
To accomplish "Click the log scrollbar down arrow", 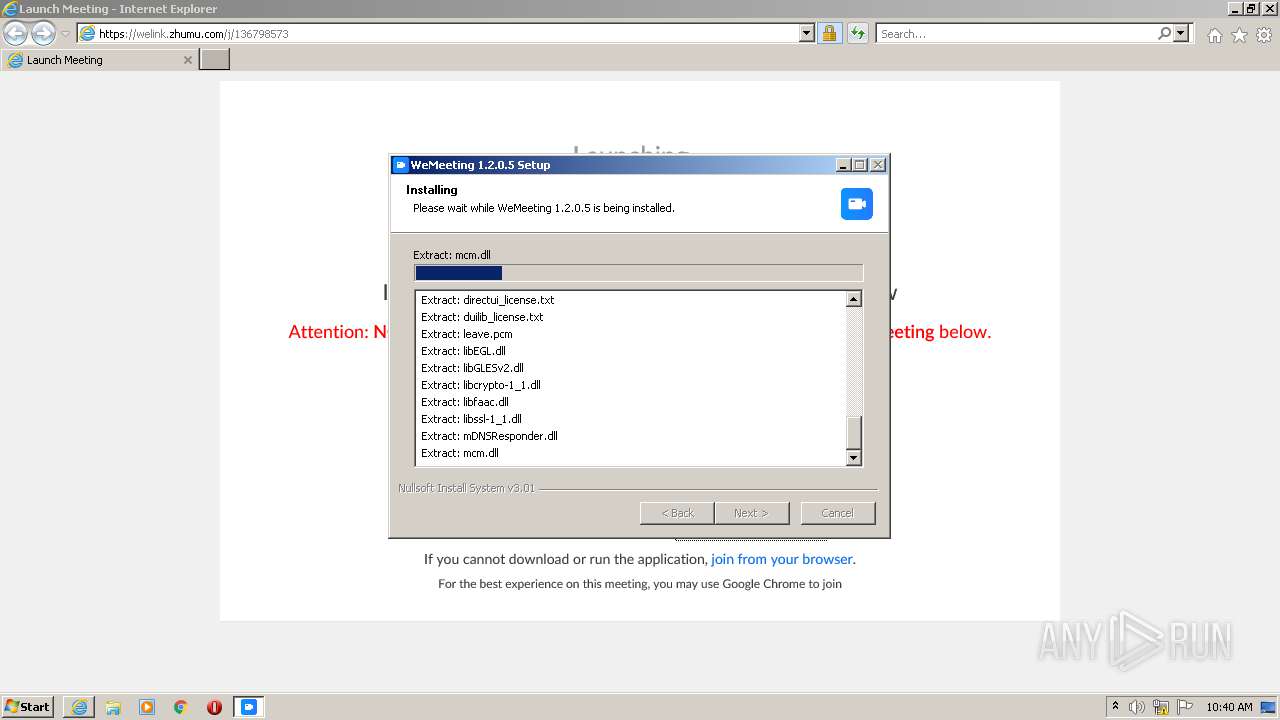I will pyautogui.click(x=853, y=458).
